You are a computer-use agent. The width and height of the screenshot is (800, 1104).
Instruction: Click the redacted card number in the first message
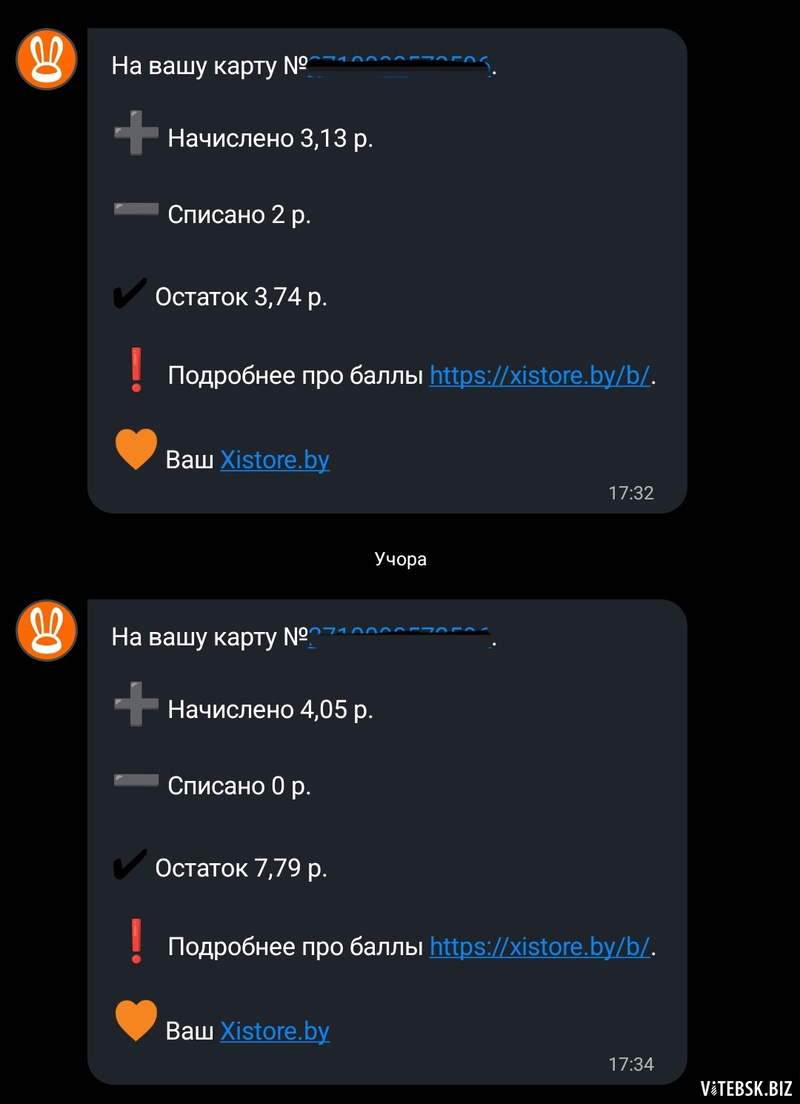click(399, 67)
